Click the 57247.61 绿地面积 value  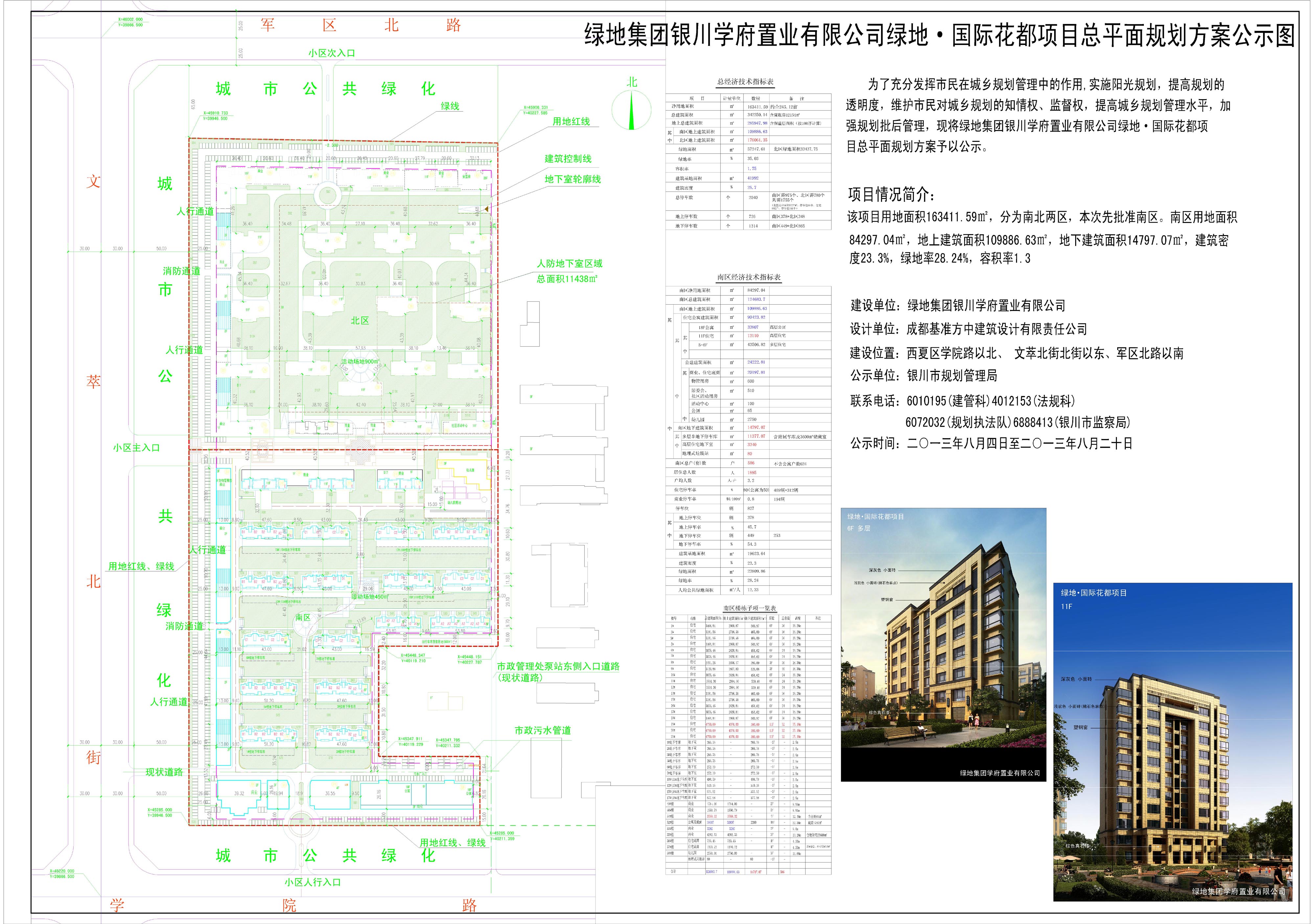[x=756, y=149]
